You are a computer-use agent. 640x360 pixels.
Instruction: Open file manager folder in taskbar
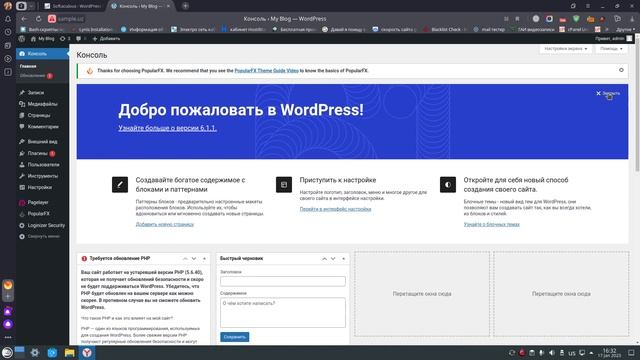[69, 353]
